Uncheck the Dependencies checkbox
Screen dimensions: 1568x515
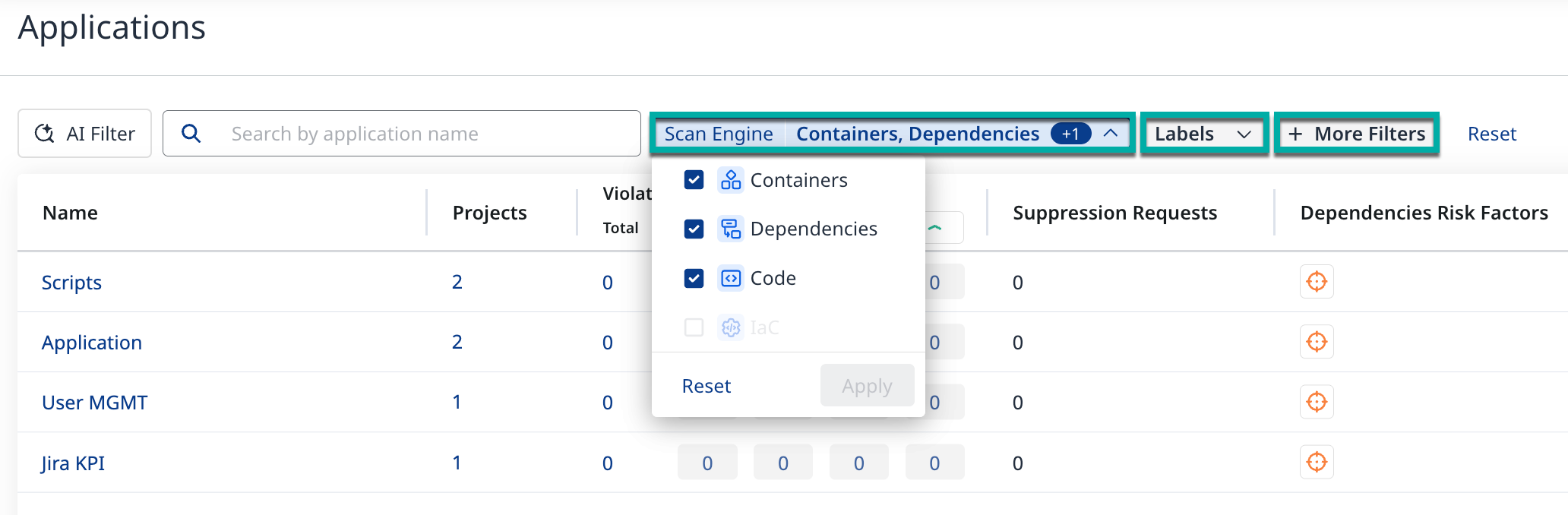pyautogui.click(x=694, y=229)
